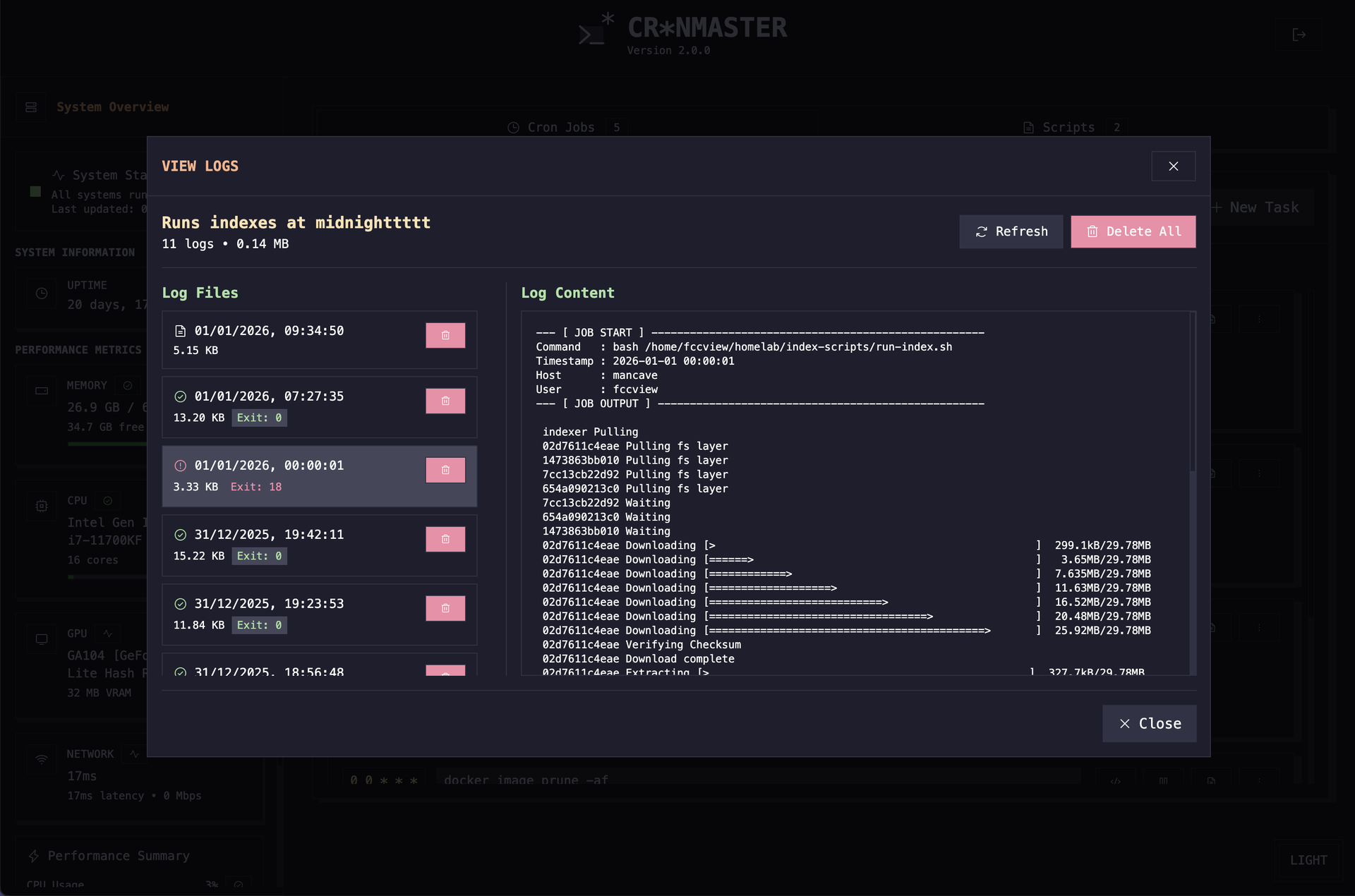Screen dimensions: 1355x896
Task: Click the file icon on 09:34:50 log
Action: tap(180, 331)
